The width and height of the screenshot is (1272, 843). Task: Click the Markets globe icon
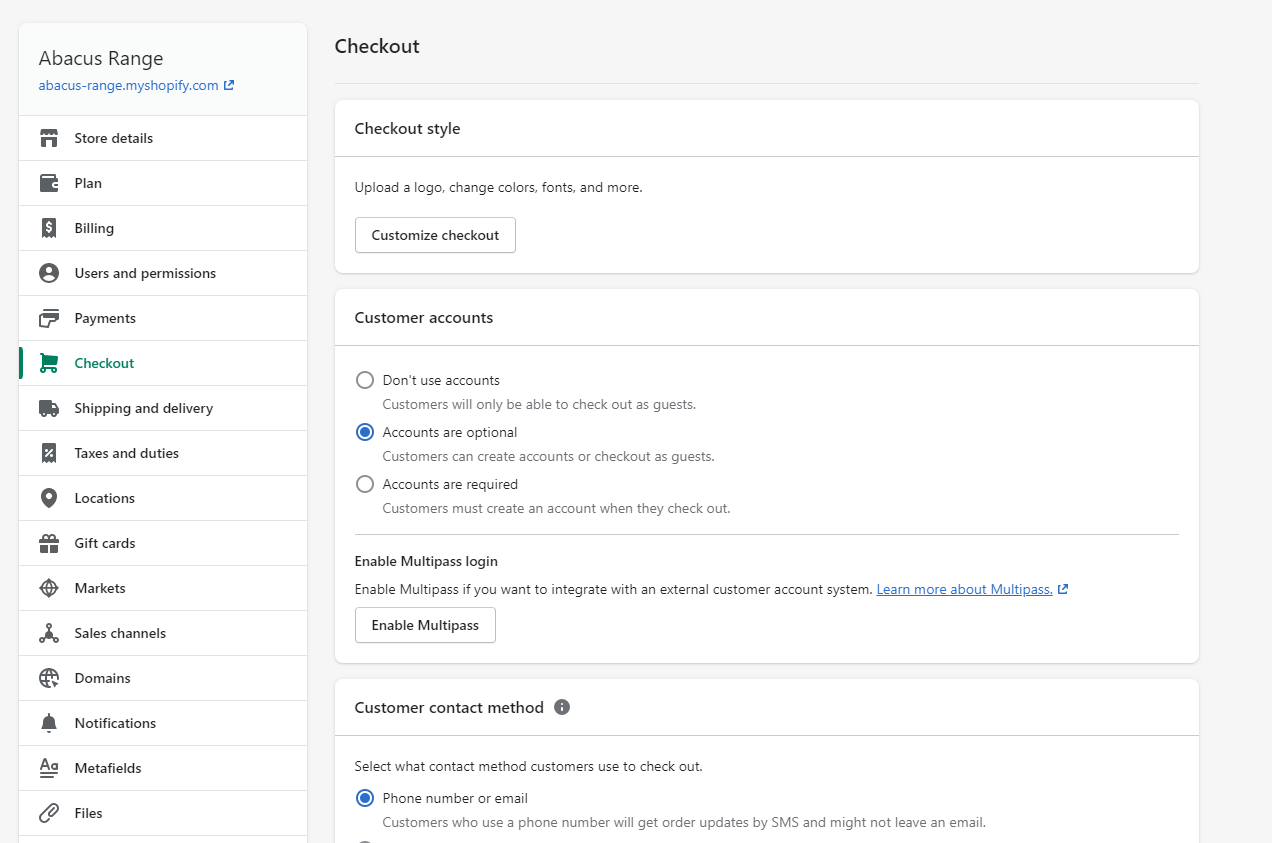49,588
